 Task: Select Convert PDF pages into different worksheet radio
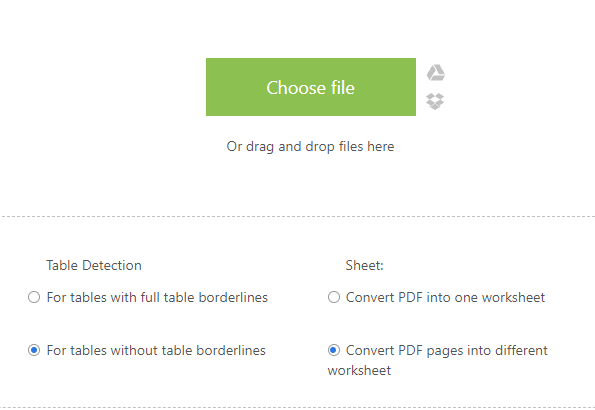(x=334, y=350)
